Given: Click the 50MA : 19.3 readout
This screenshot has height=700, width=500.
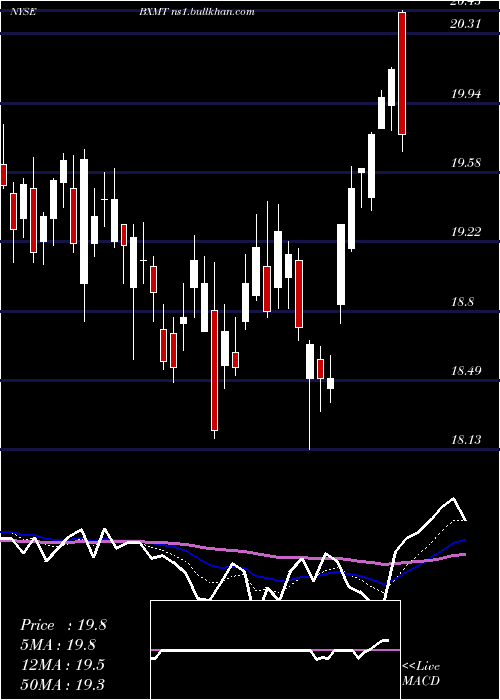Looking at the screenshot, I should click(62, 684).
